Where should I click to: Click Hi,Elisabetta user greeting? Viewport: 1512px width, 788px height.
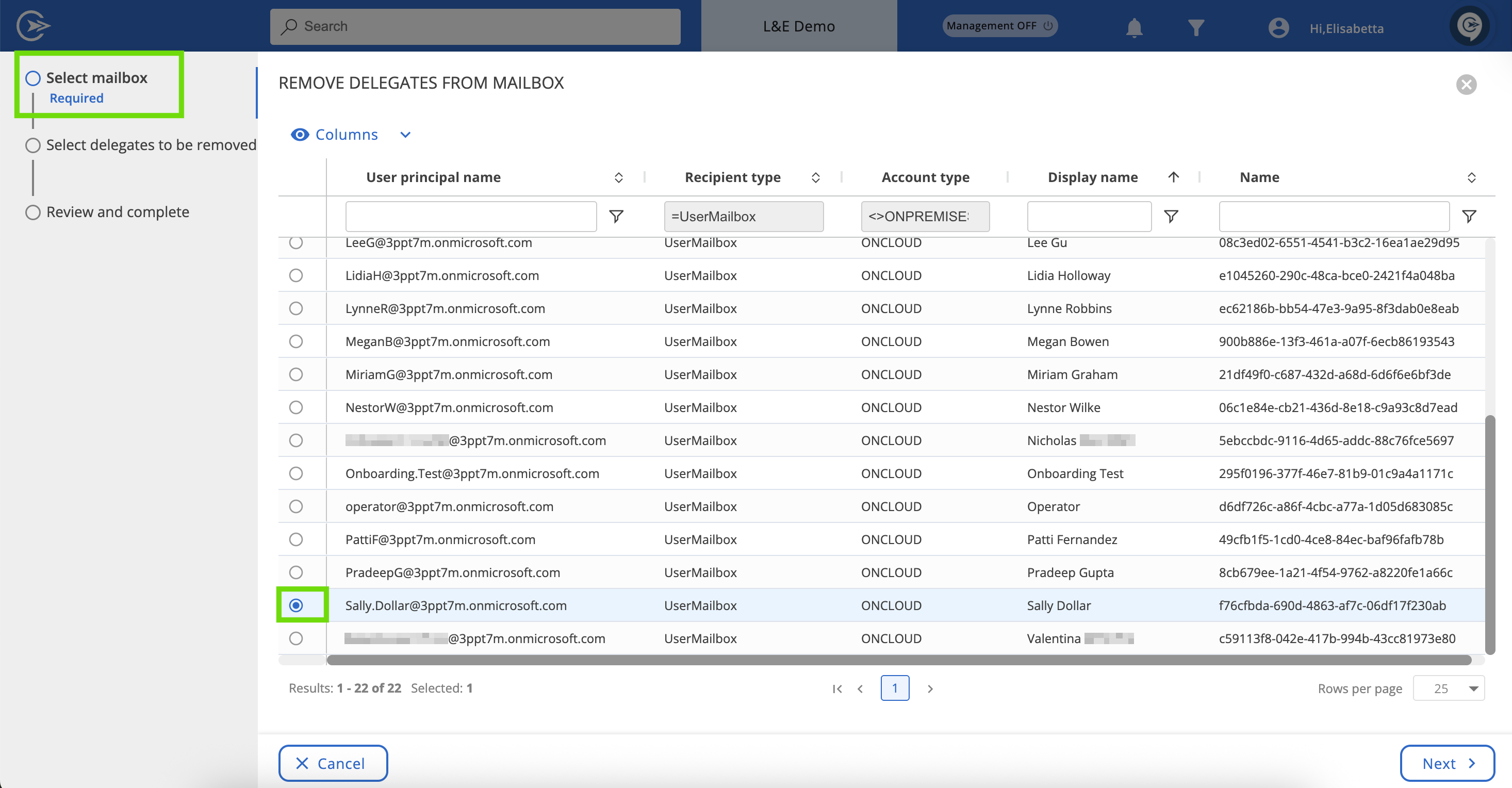[x=1346, y=28]
